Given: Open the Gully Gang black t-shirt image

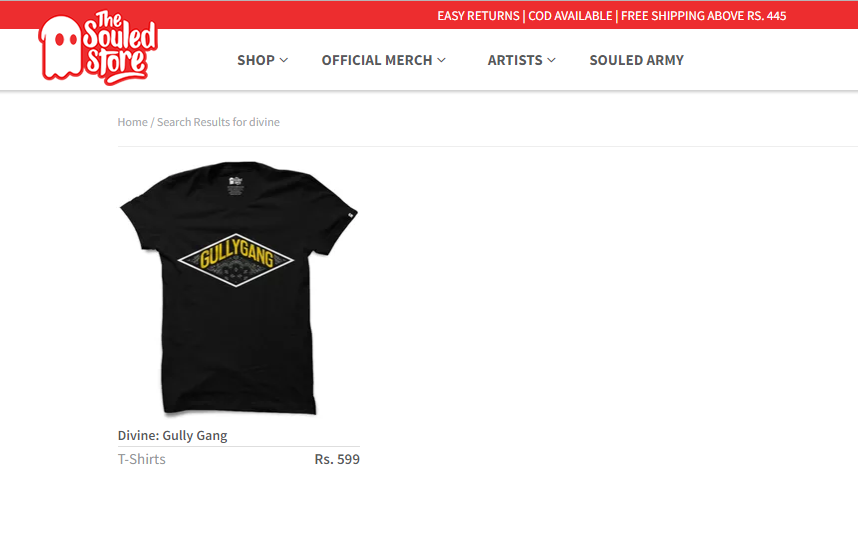Looking at the screenshot, I should [239, 288].
